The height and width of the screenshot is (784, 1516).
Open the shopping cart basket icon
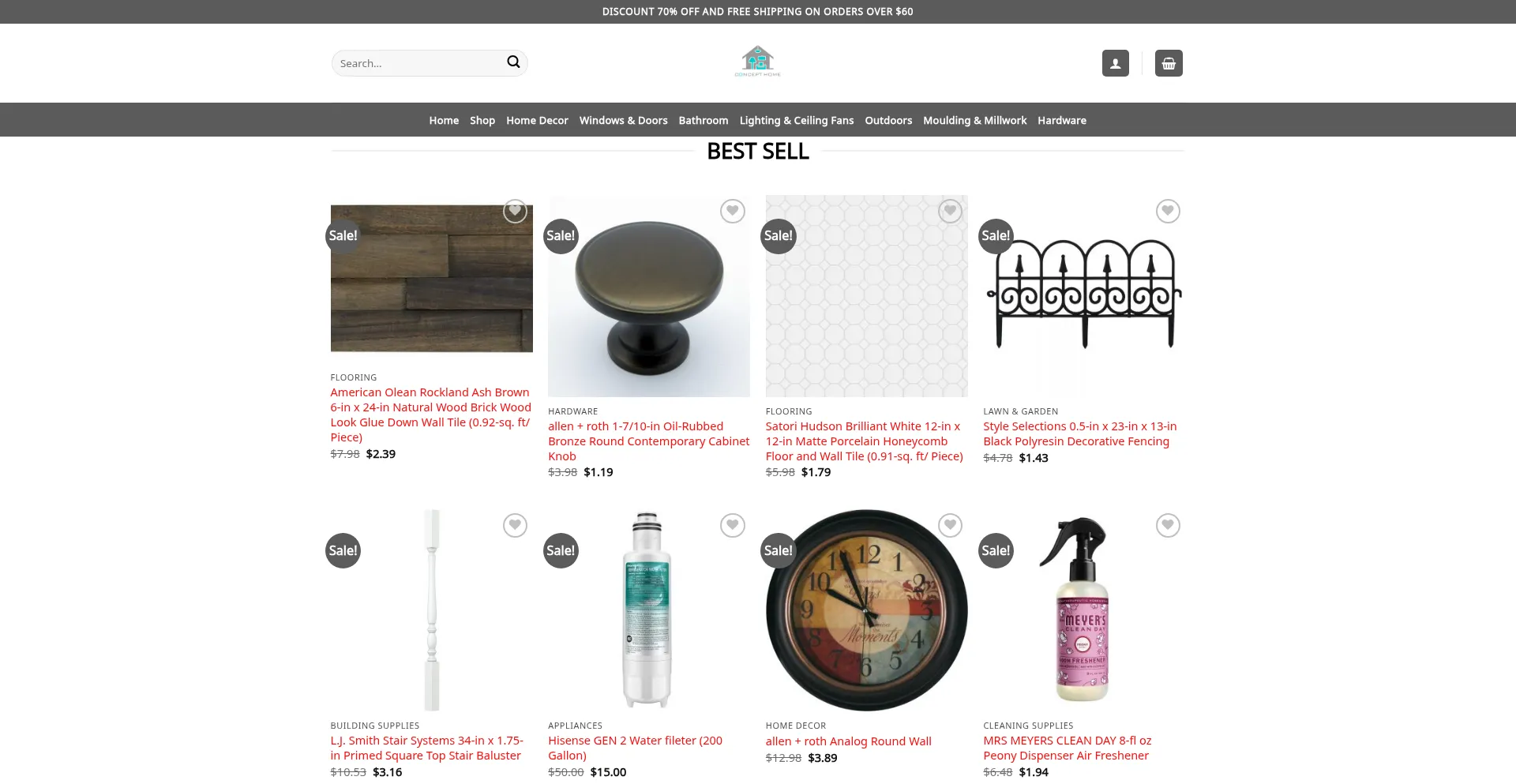point(1169,63)
